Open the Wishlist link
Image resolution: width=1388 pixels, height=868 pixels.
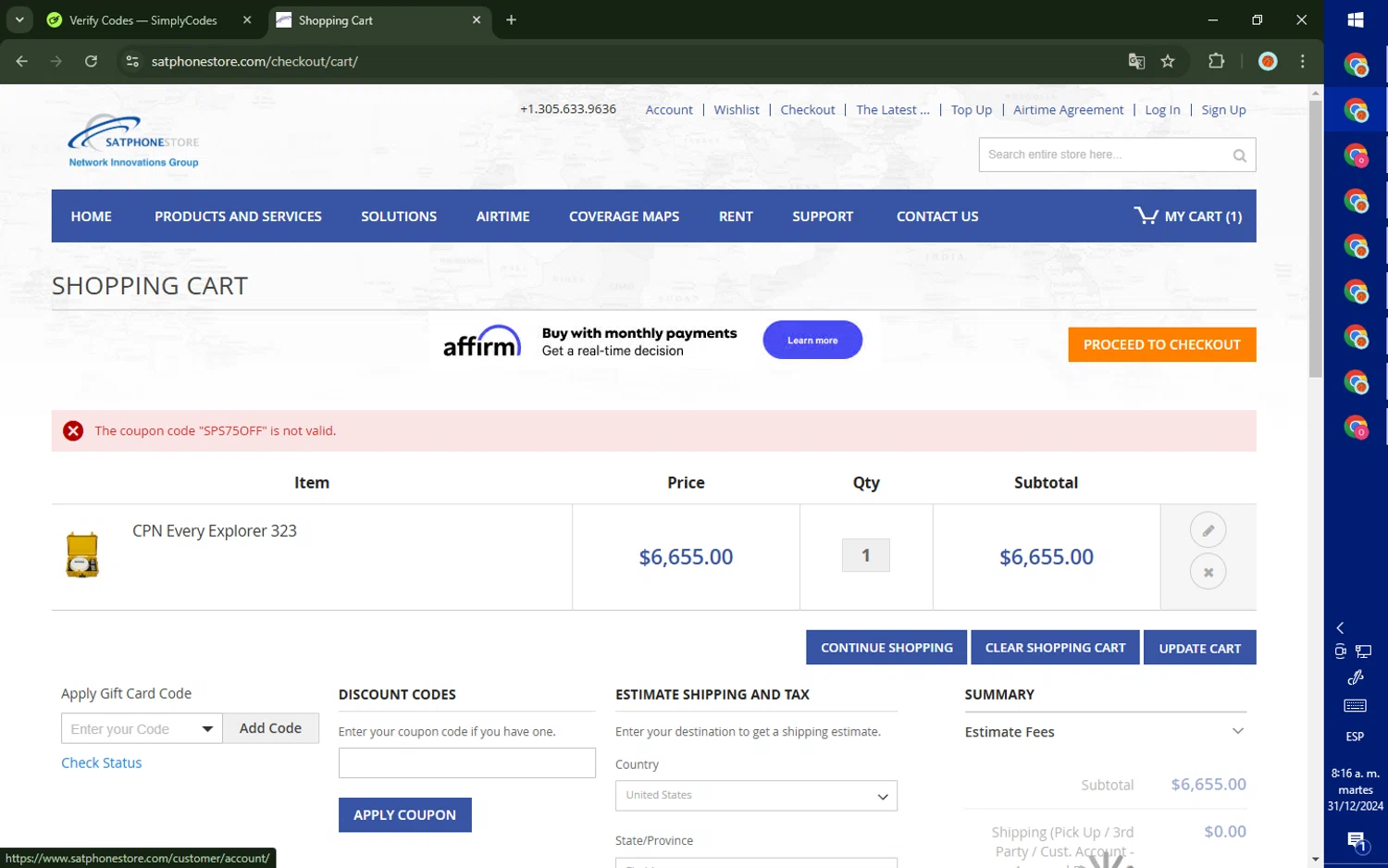pyautogui.click(x=737, y=109)
